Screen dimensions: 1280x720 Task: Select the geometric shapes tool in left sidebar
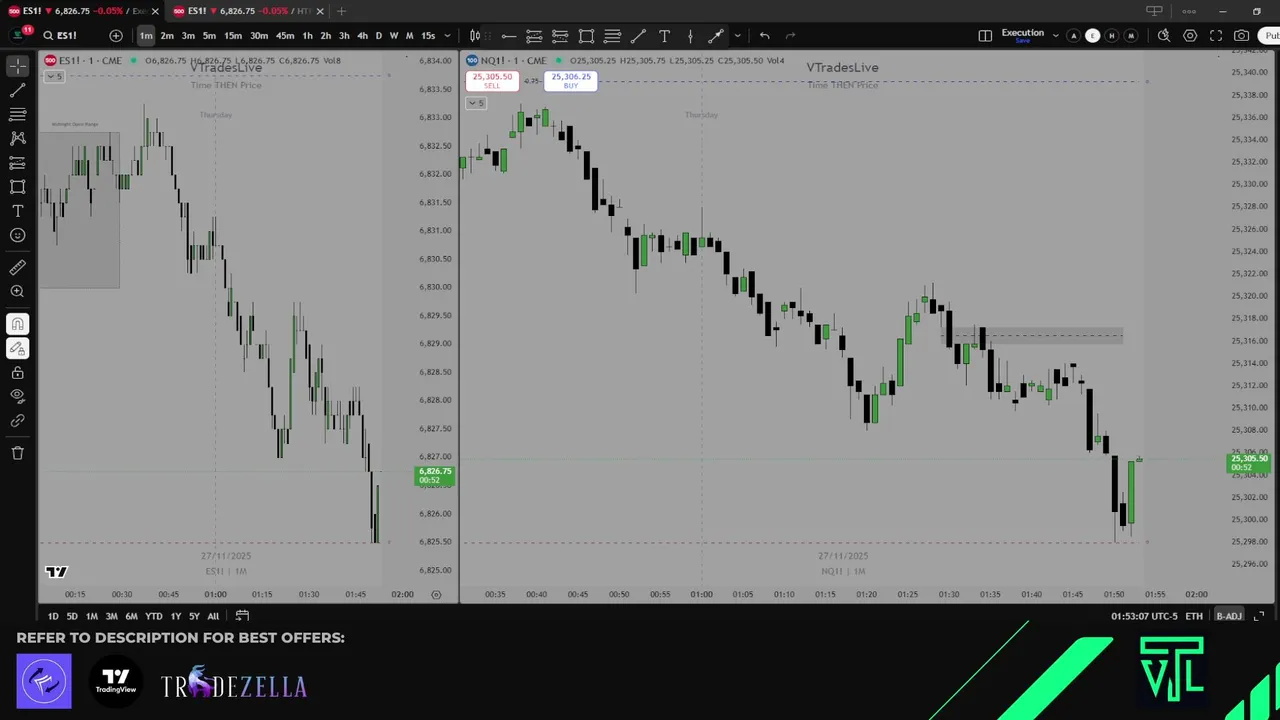[17, 187]
